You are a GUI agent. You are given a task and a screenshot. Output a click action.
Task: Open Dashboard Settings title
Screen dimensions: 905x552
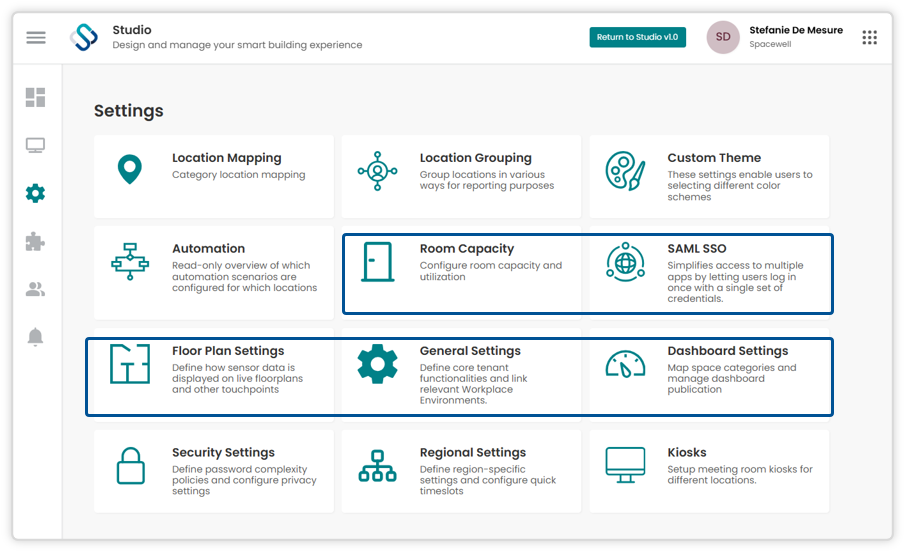pyautogui.click(x=727, y=350)
